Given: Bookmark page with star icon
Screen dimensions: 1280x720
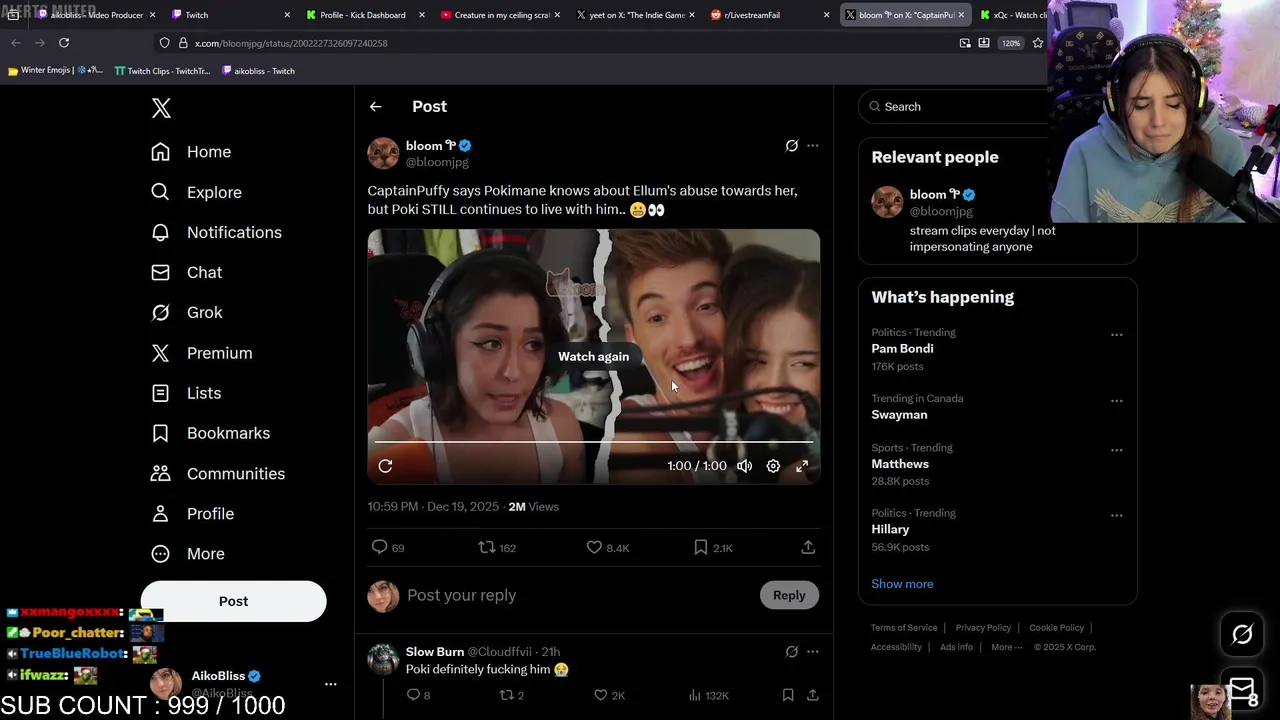Looking at the screenshot, I should (x=1038, y=43).
